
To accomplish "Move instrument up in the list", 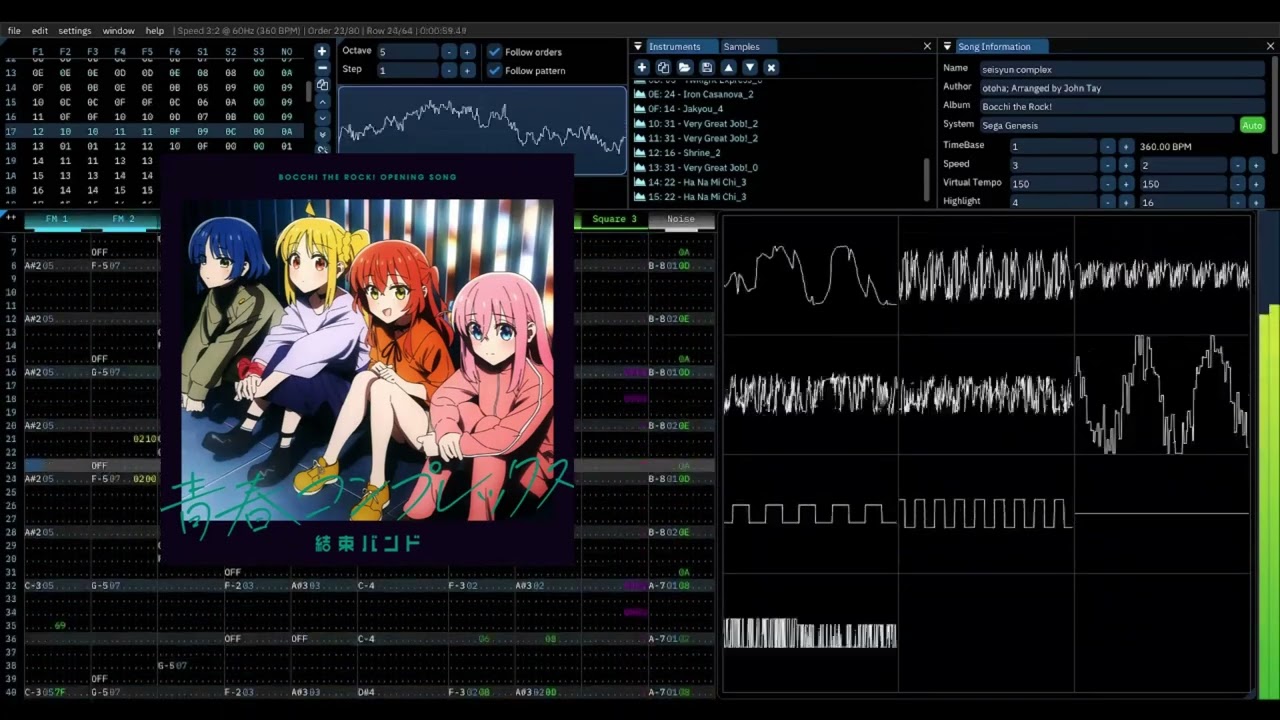I will point(728,67).
